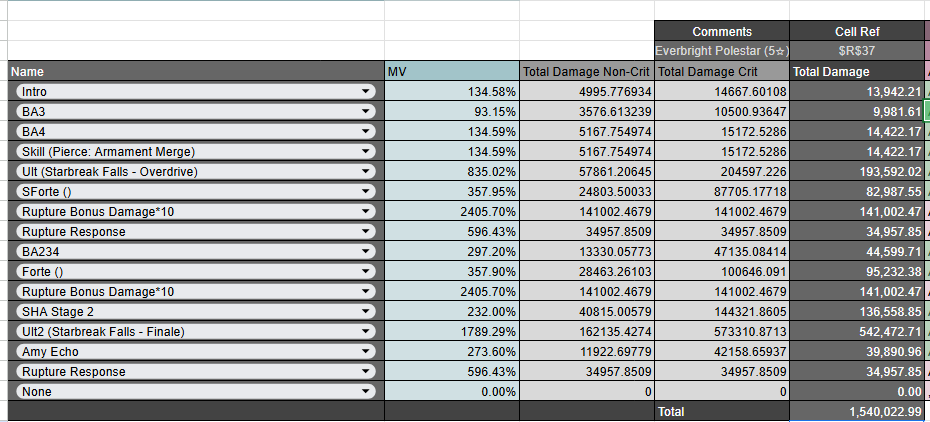
Task: Select the Total Damage Crit header
Action: tap(722, 72)
